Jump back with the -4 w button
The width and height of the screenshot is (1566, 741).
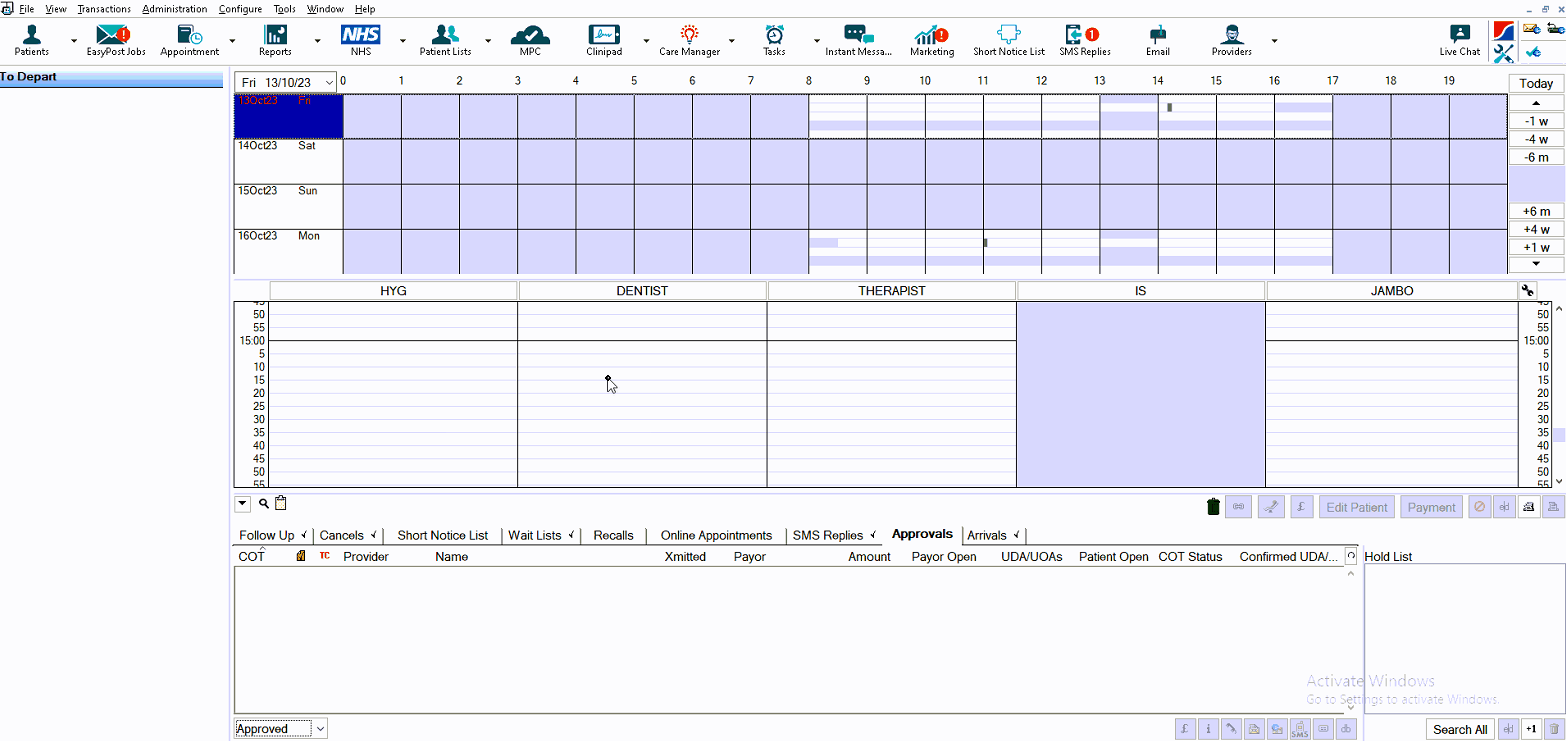click(1536, 139)
